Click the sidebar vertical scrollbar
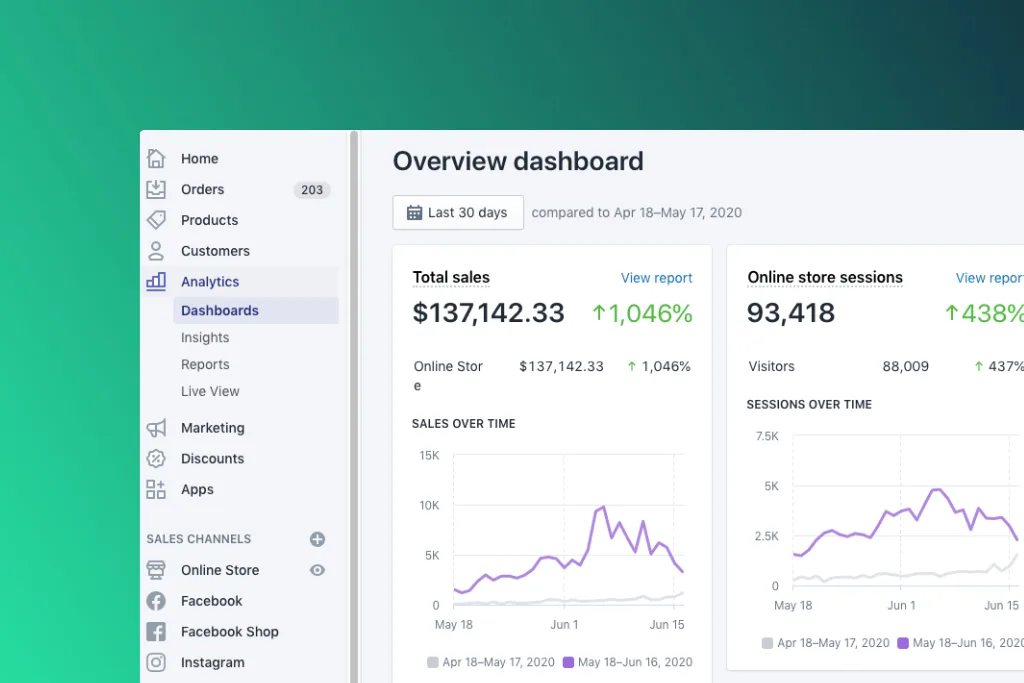The height and width of the screenshot is (683, 1024). pyautogui.click(x=354, y=400)
